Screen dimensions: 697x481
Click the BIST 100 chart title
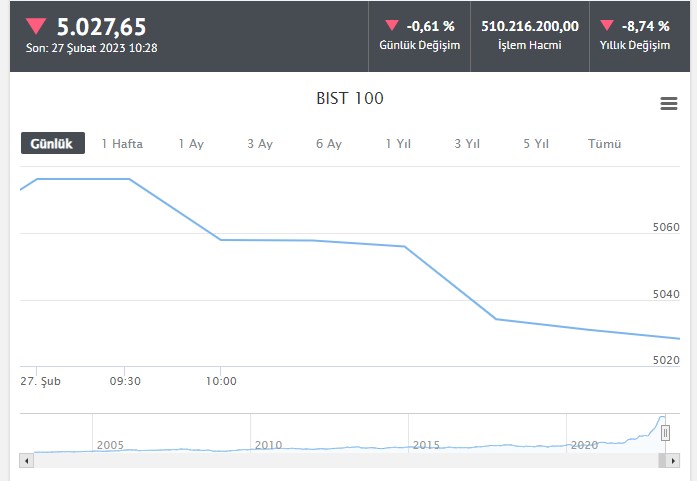pos(350,98)
